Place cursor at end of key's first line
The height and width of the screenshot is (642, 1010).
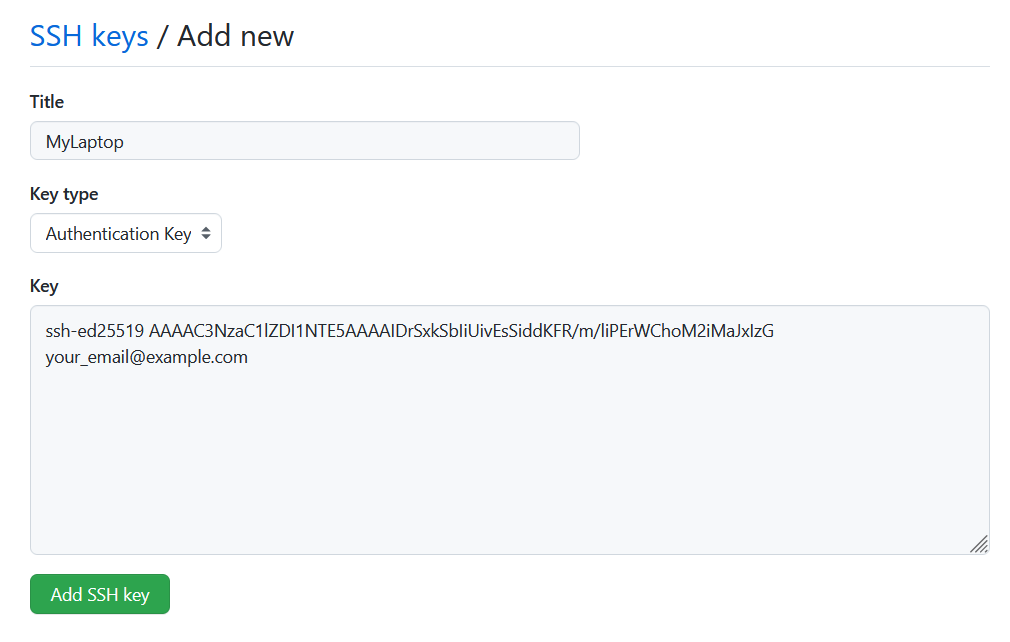(776, 331)
